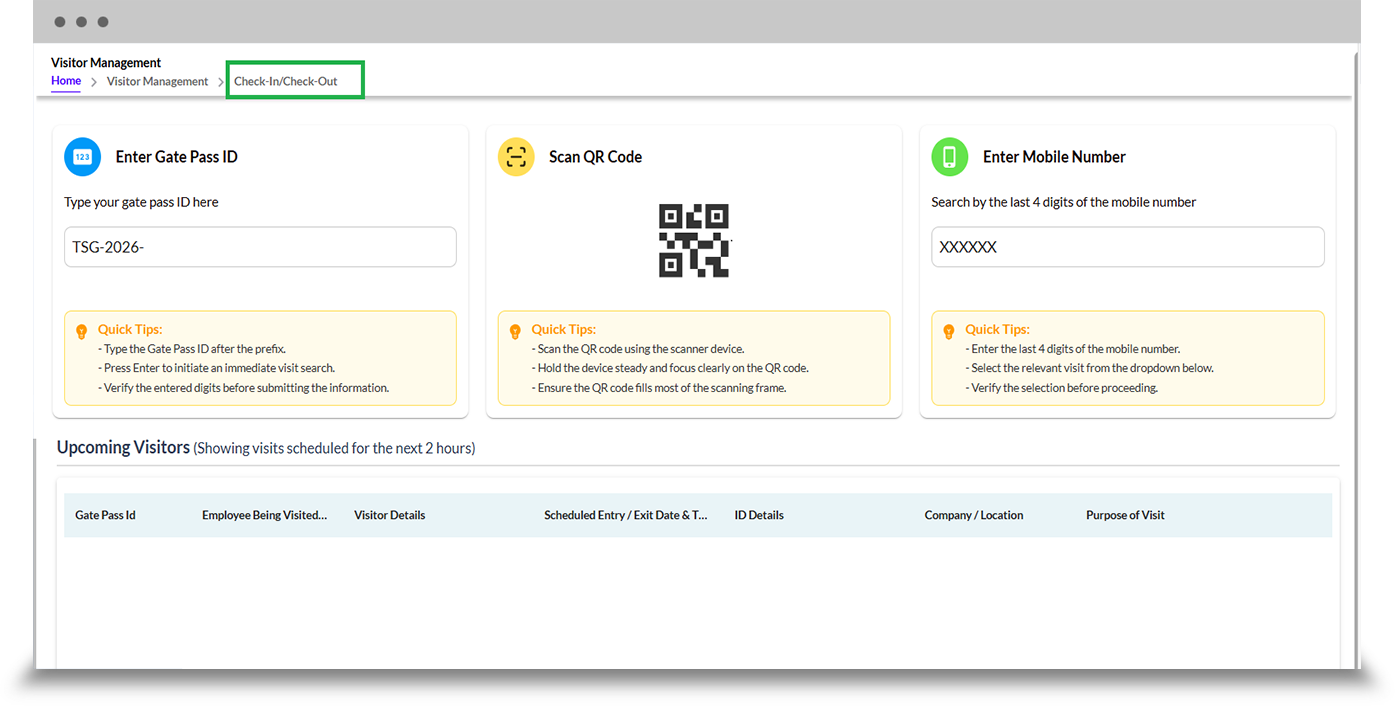Click the Company / Location column header
Screen dimensions: 1395x706
point(973,516)
